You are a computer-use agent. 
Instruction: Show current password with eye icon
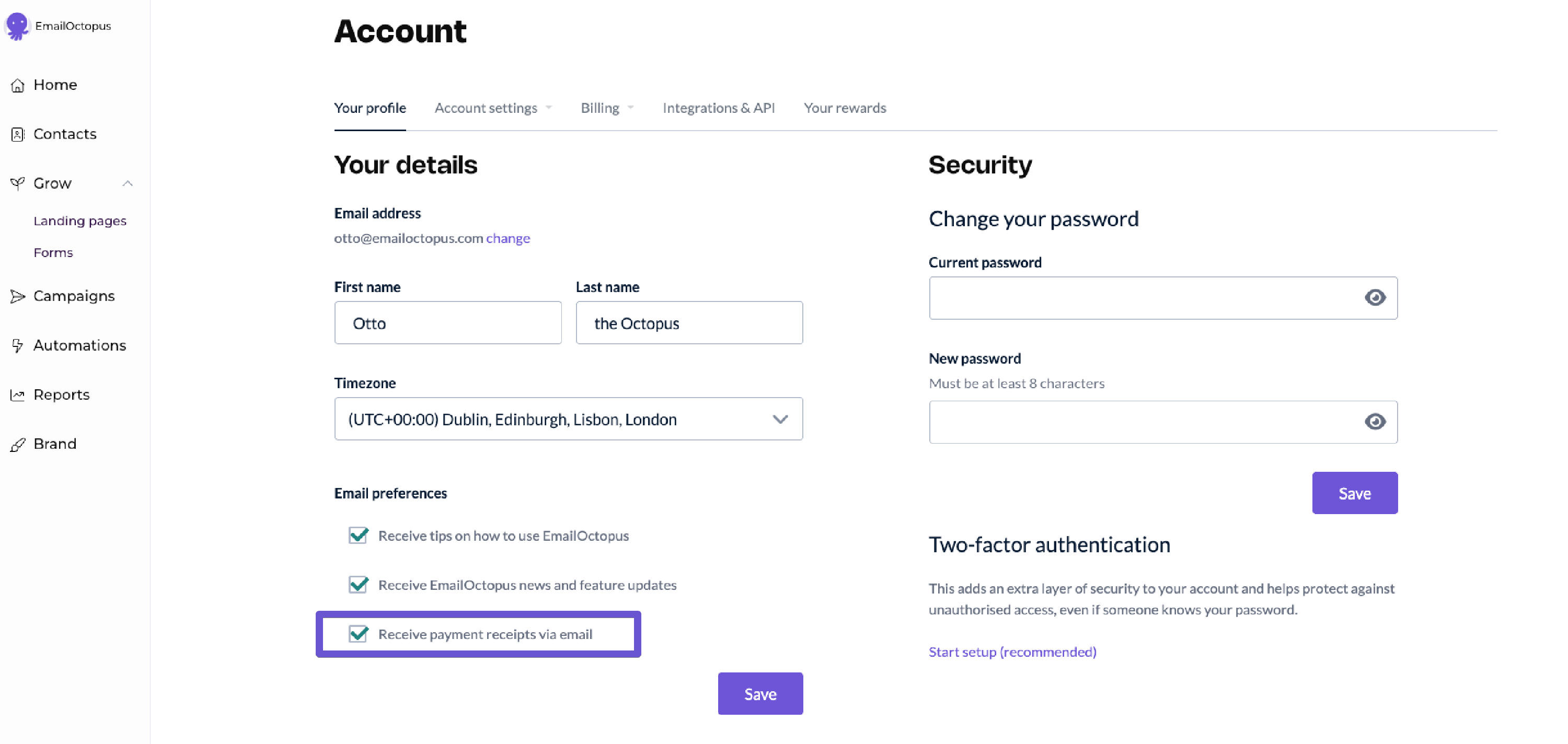(x=1375, y=297)
